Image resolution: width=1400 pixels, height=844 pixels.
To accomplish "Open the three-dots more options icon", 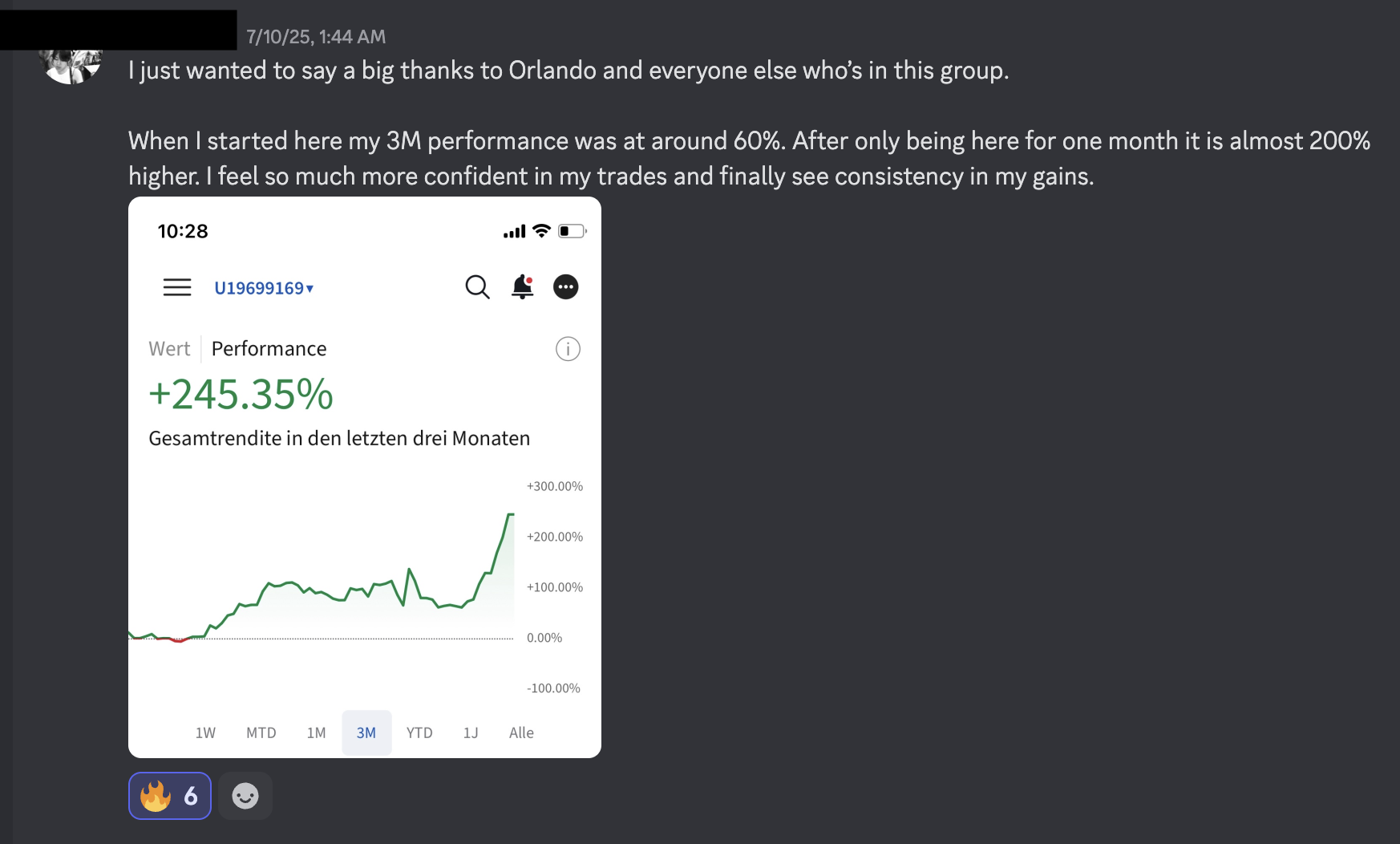I will pos(566,286).
